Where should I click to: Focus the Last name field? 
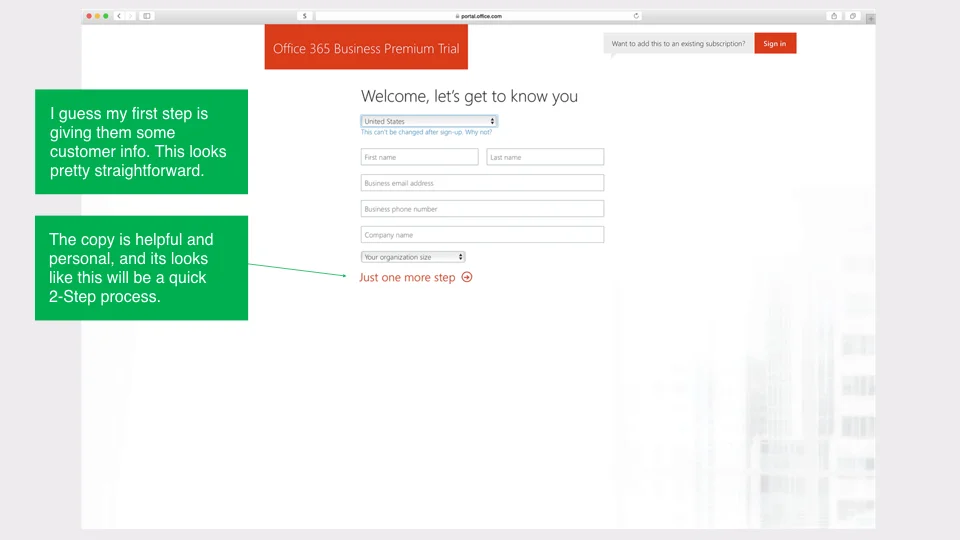545,157
